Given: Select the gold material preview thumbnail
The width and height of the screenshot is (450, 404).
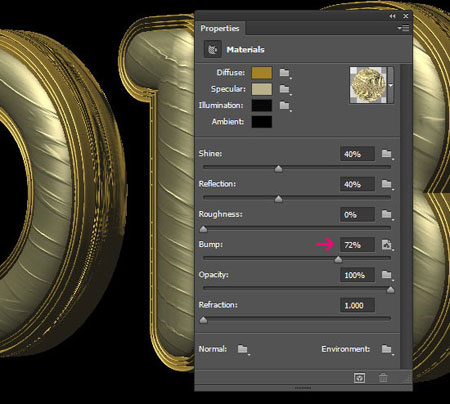Looking at the screenshot, I should pyautogui.click(x=368, y=85).
